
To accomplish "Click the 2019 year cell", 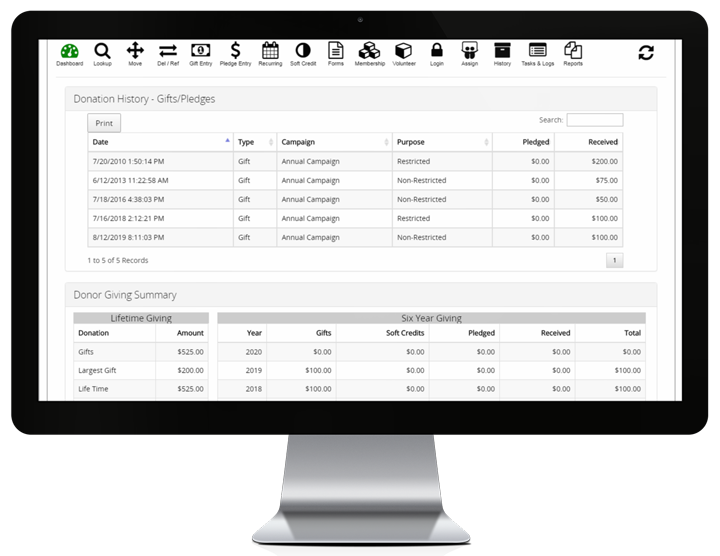I will (242, 370).
